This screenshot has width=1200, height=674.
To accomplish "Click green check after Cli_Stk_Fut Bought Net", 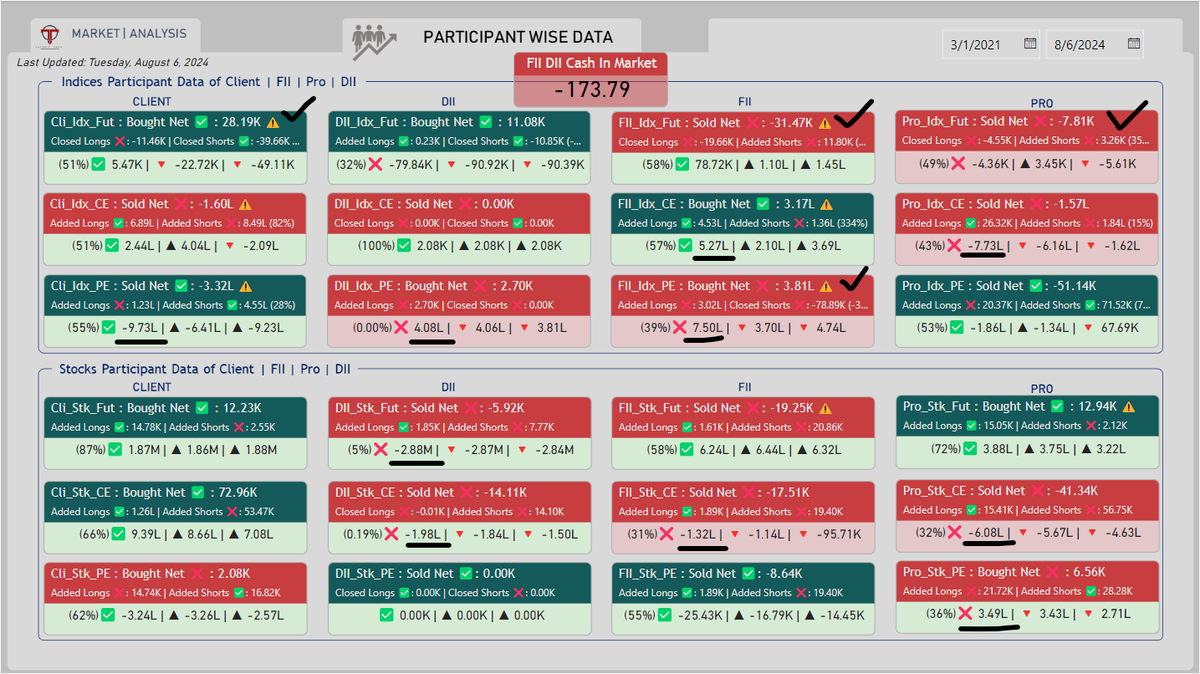I will pos(203,408).
